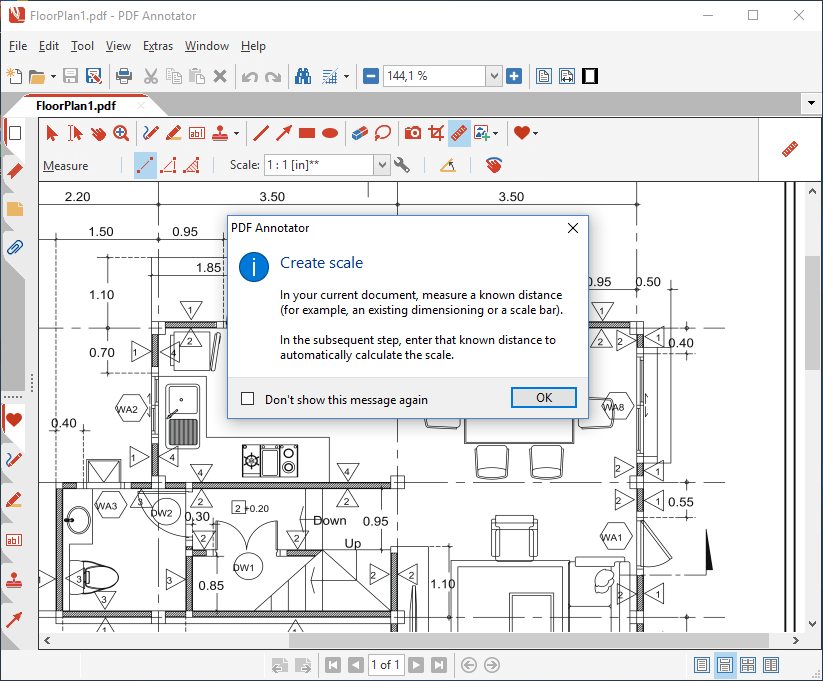Image resolution: width=823 pixels, height=681 pixels.
Task: Select the Marker highlighter tool
Action: click(x=173, y=133)
